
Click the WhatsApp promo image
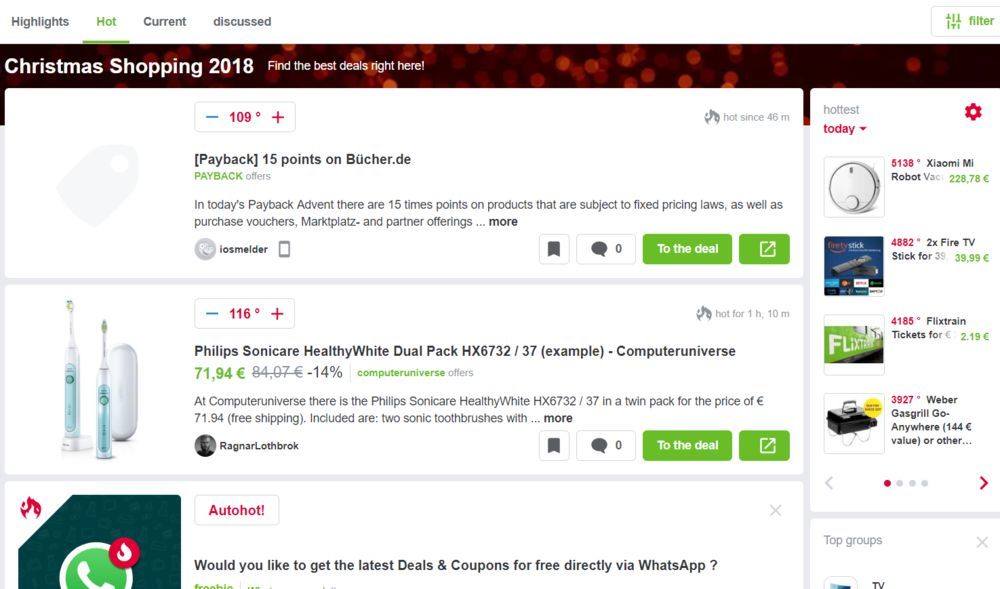point(99,542)
